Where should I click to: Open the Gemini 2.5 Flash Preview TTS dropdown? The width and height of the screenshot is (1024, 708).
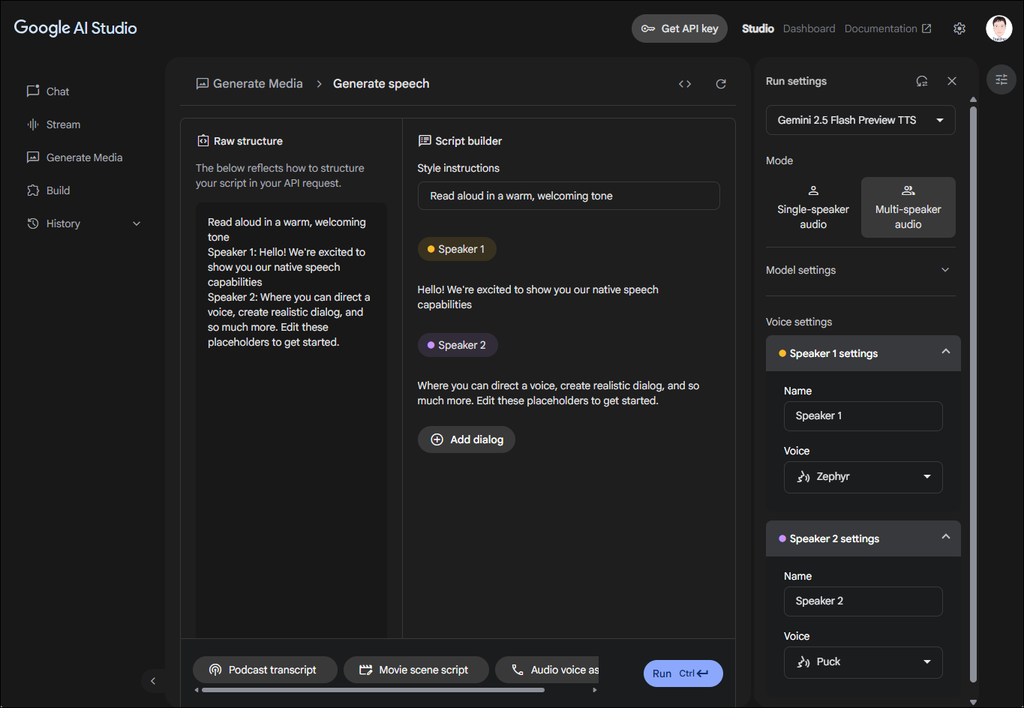pyautogui.click(x=860, y=120)
